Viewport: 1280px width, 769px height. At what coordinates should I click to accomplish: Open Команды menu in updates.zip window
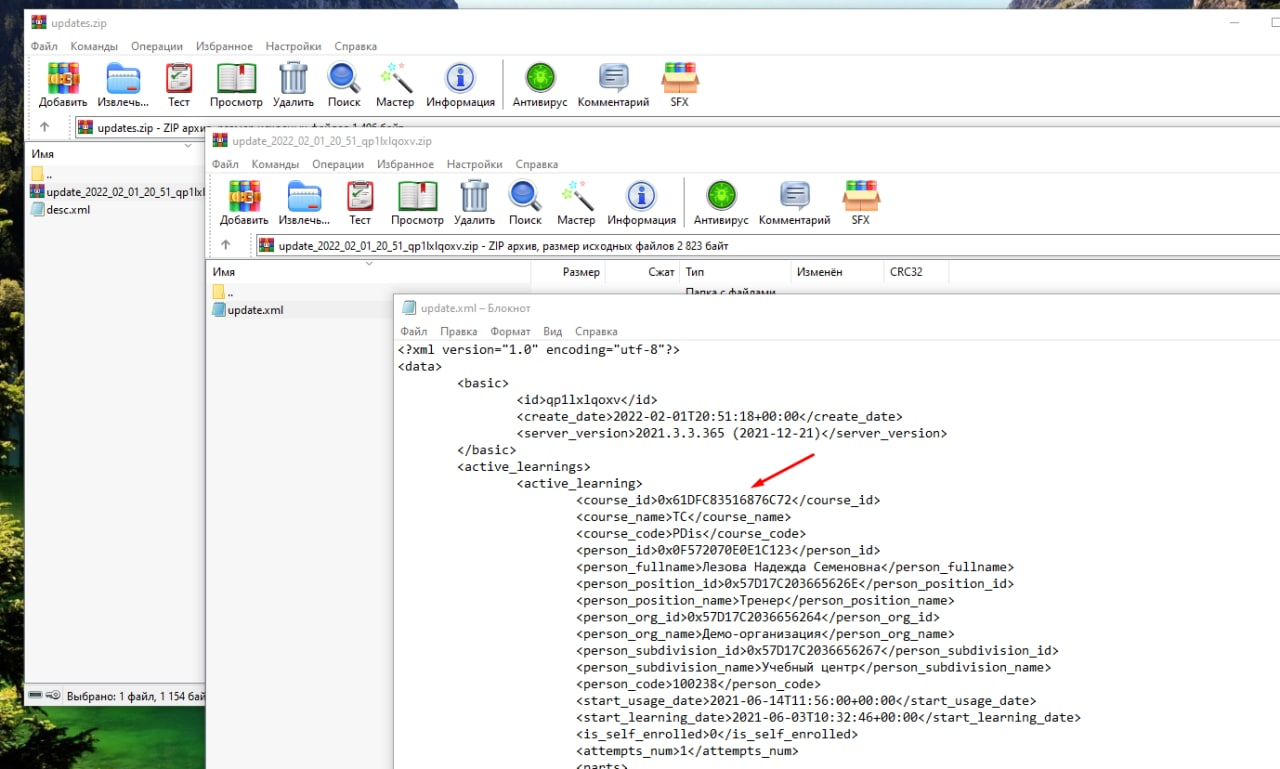pos(94,46)
